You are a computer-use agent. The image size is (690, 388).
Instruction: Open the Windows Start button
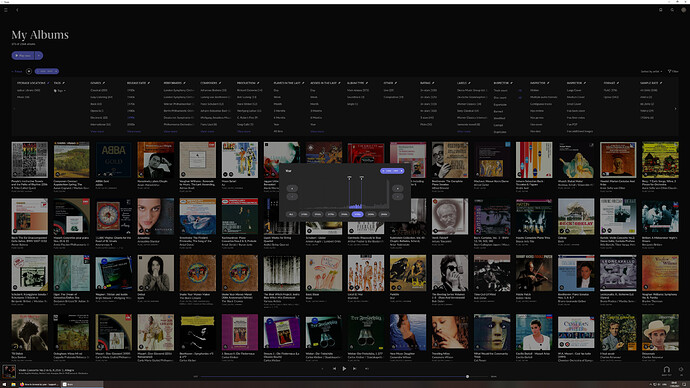click(x=5, y=384)
